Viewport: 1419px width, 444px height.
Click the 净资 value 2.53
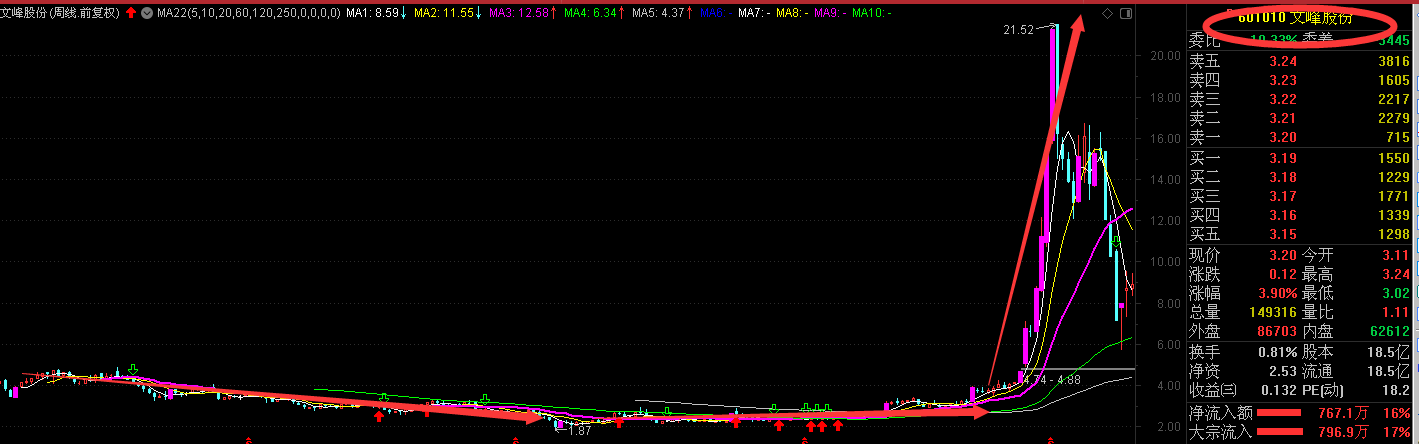click(1282, 370)
